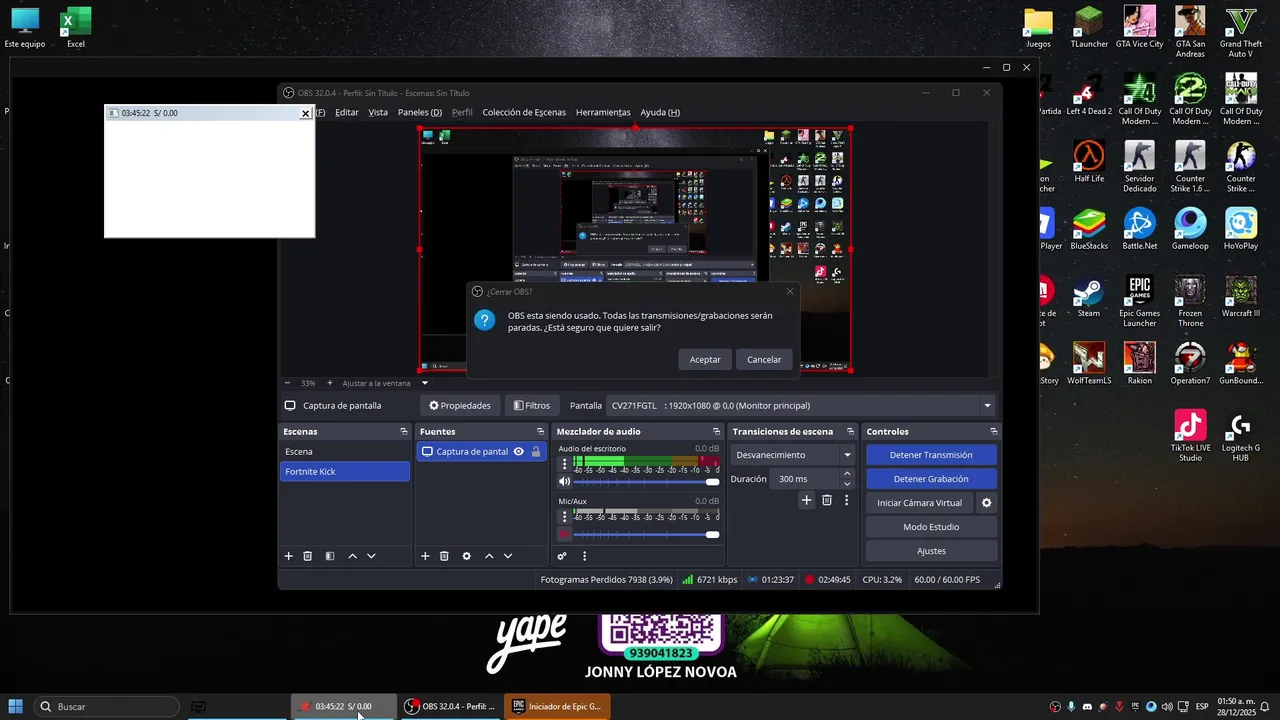Screen dimensions: 1280x720
Task: Open Editar menu in OBS
Action: [346, 112]
